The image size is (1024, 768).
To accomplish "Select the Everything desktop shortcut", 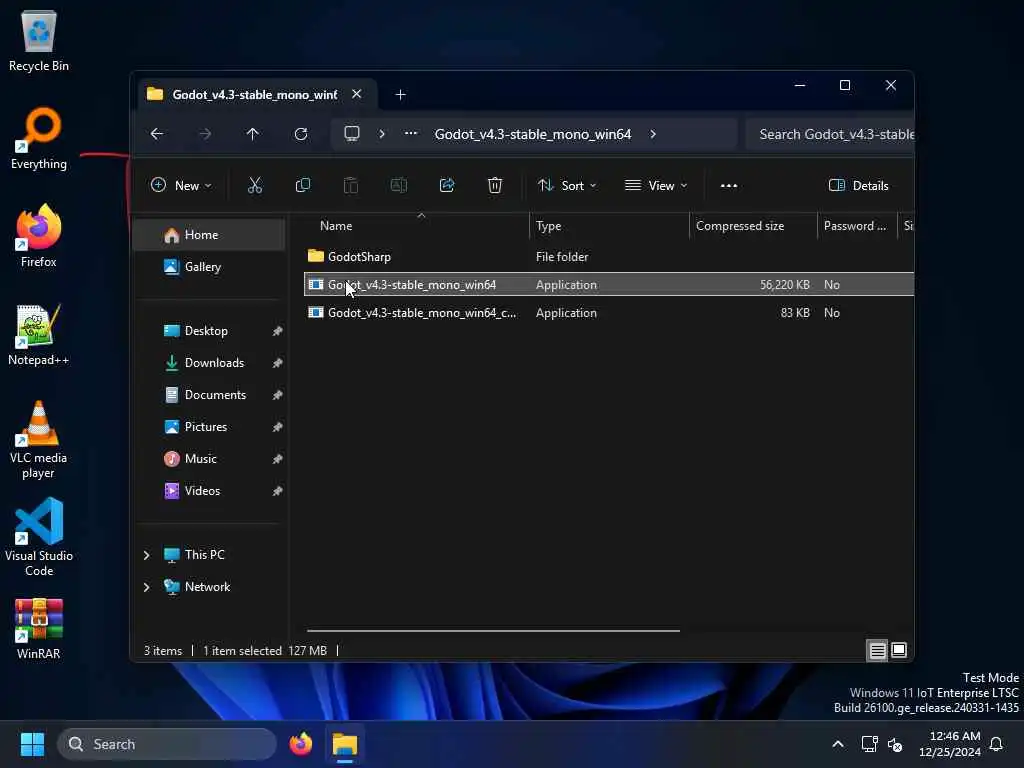I will pyautogui.click(x=39, y=139).
